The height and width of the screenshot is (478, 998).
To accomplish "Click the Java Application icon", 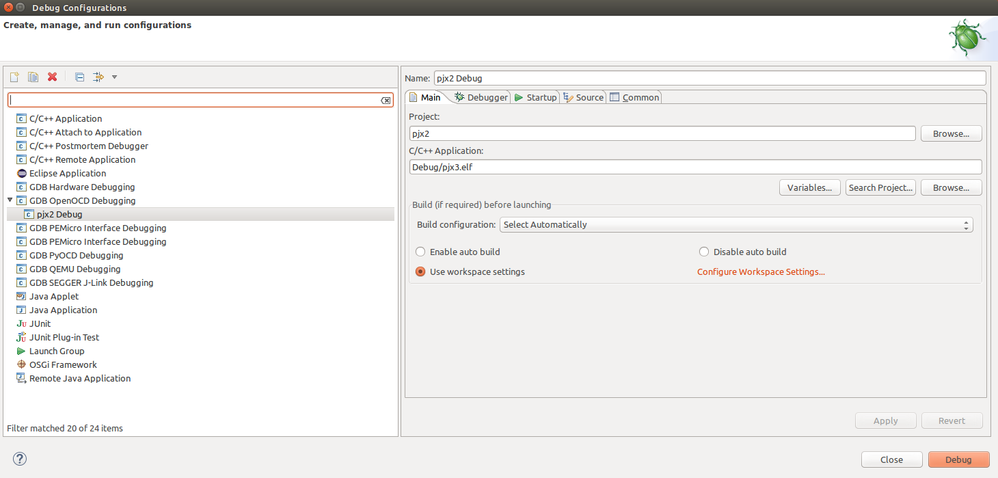I will tap(21, 310).
